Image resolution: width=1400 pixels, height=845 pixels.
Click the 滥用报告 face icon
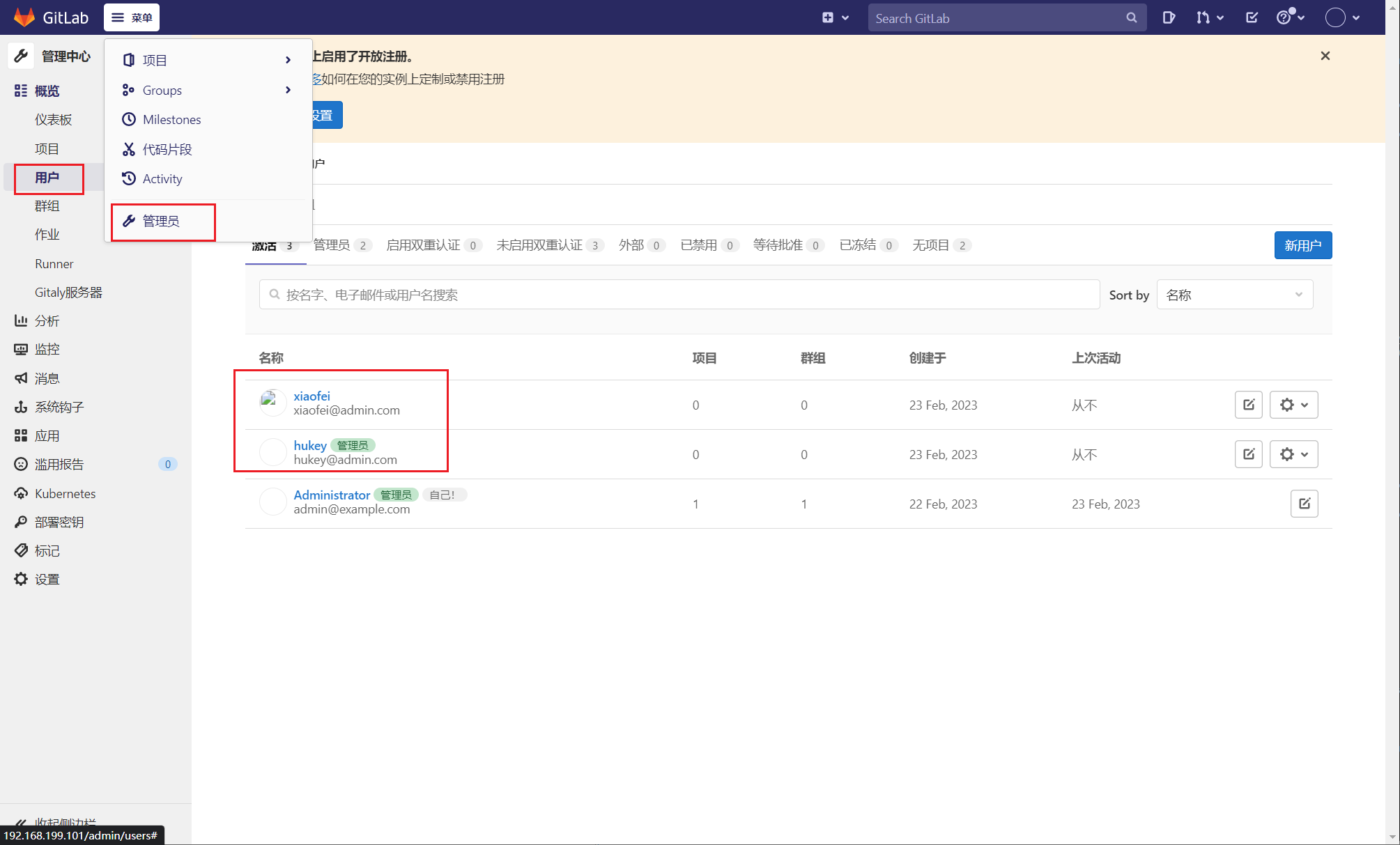tap(21, 464)
